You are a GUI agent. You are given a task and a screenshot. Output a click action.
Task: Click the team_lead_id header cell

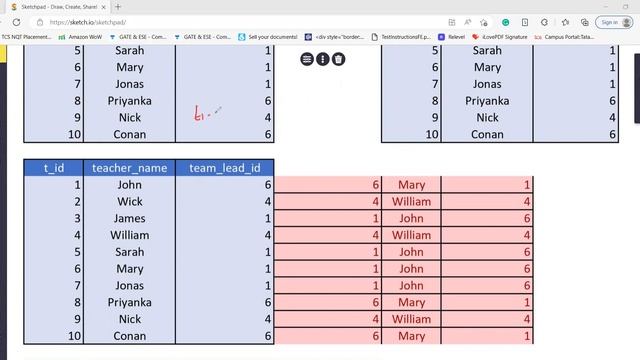[225, 168]
